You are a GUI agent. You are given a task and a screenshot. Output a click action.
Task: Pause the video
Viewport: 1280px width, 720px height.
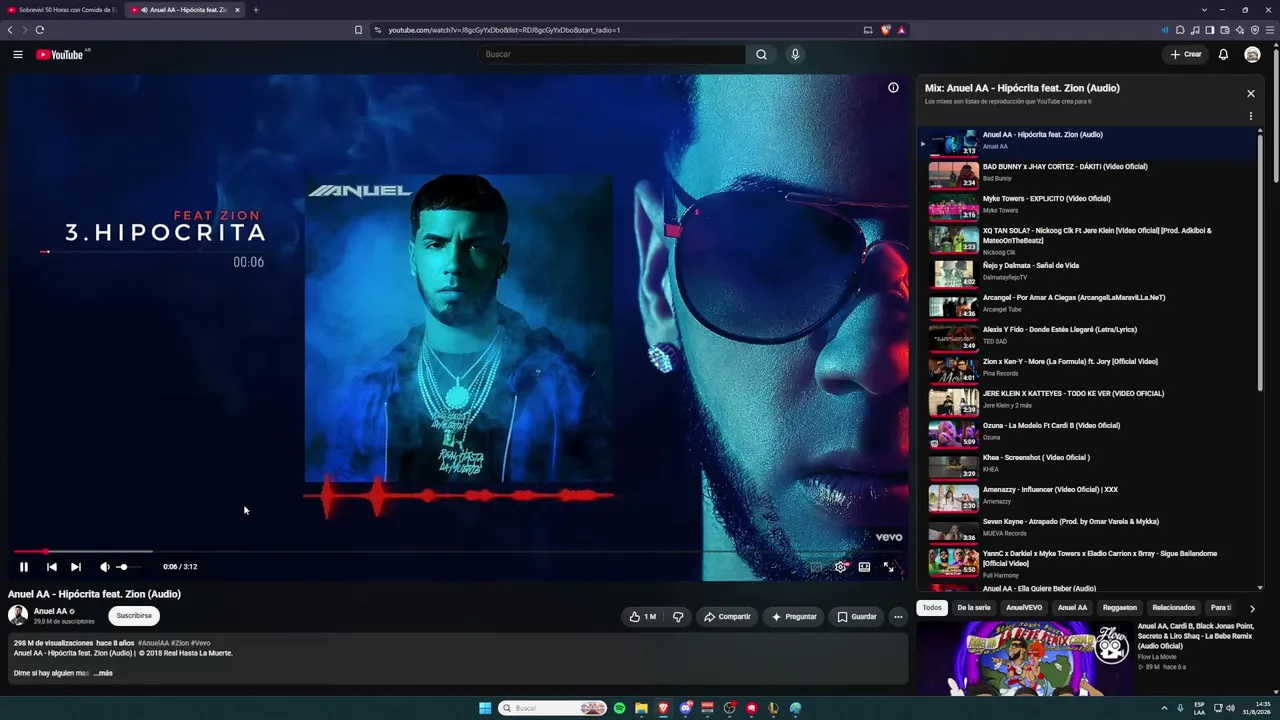tap(24, 567)
